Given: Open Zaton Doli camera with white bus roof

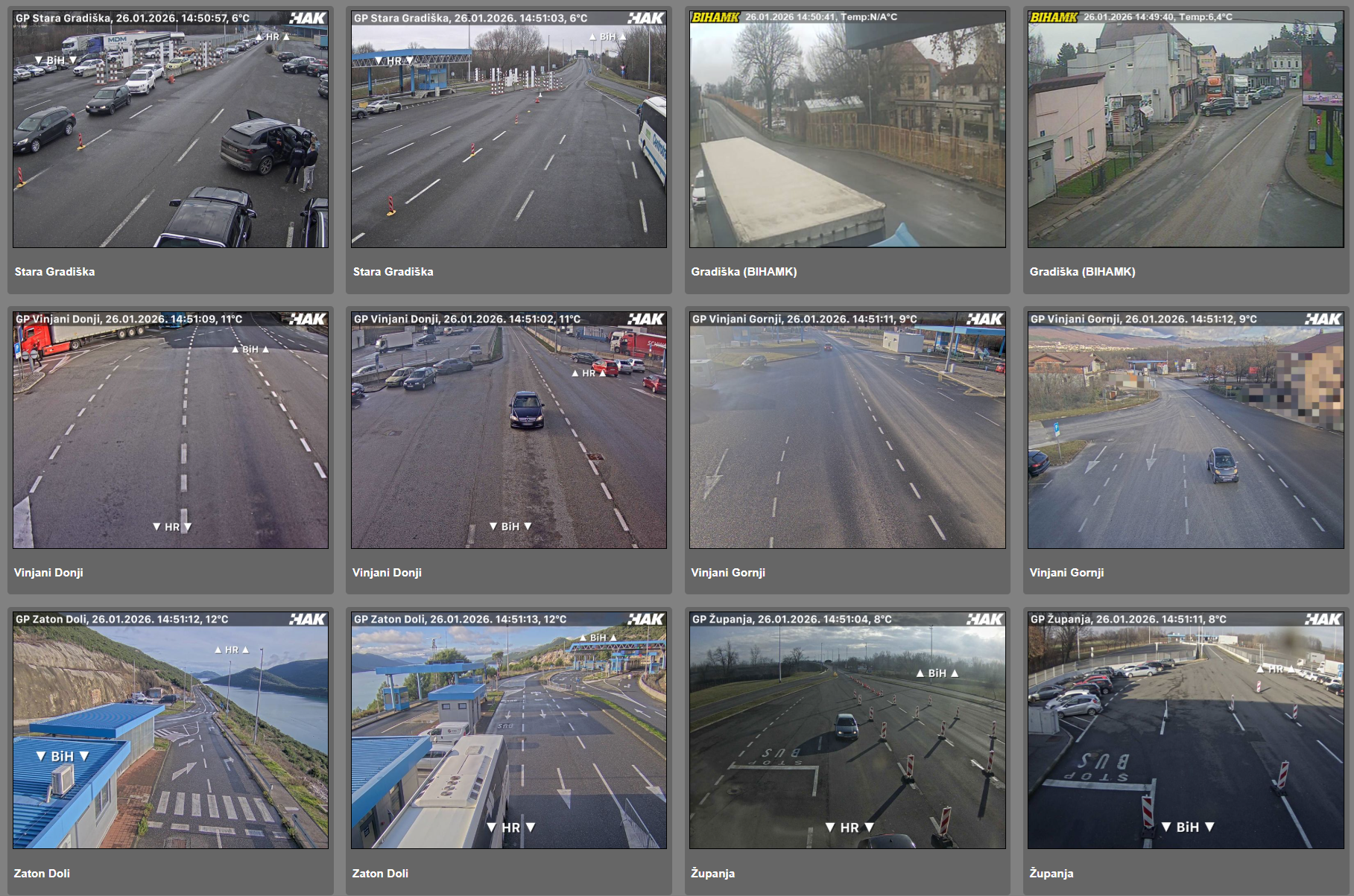Looking at the screenshot, I should pos(509,731).
